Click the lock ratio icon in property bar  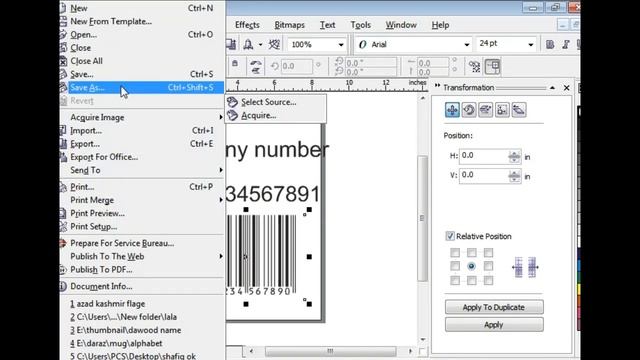point(235,64)
